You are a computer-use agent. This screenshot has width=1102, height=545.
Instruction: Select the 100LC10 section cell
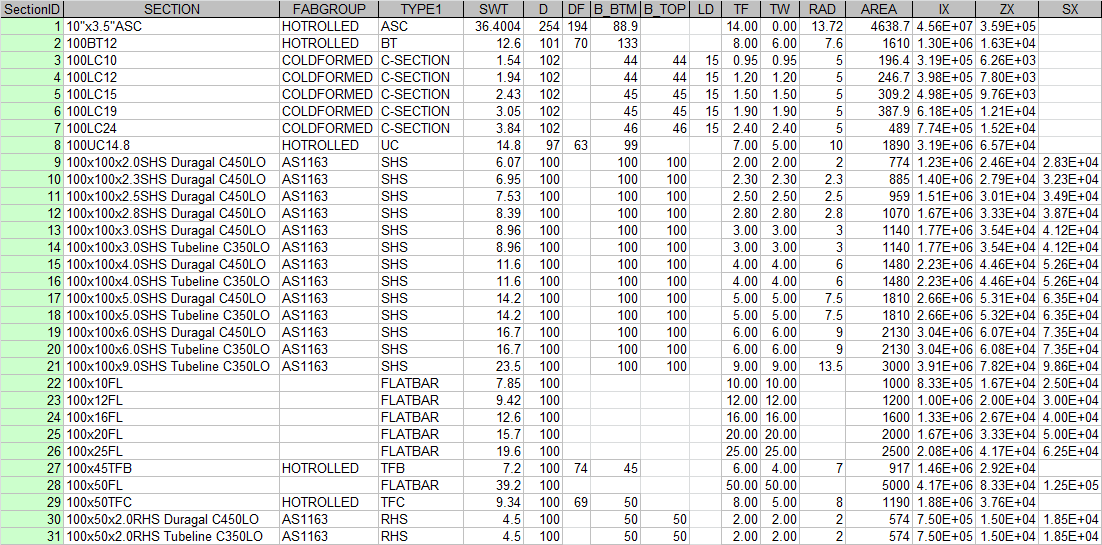pyautogui.click(x=171, y=60)
